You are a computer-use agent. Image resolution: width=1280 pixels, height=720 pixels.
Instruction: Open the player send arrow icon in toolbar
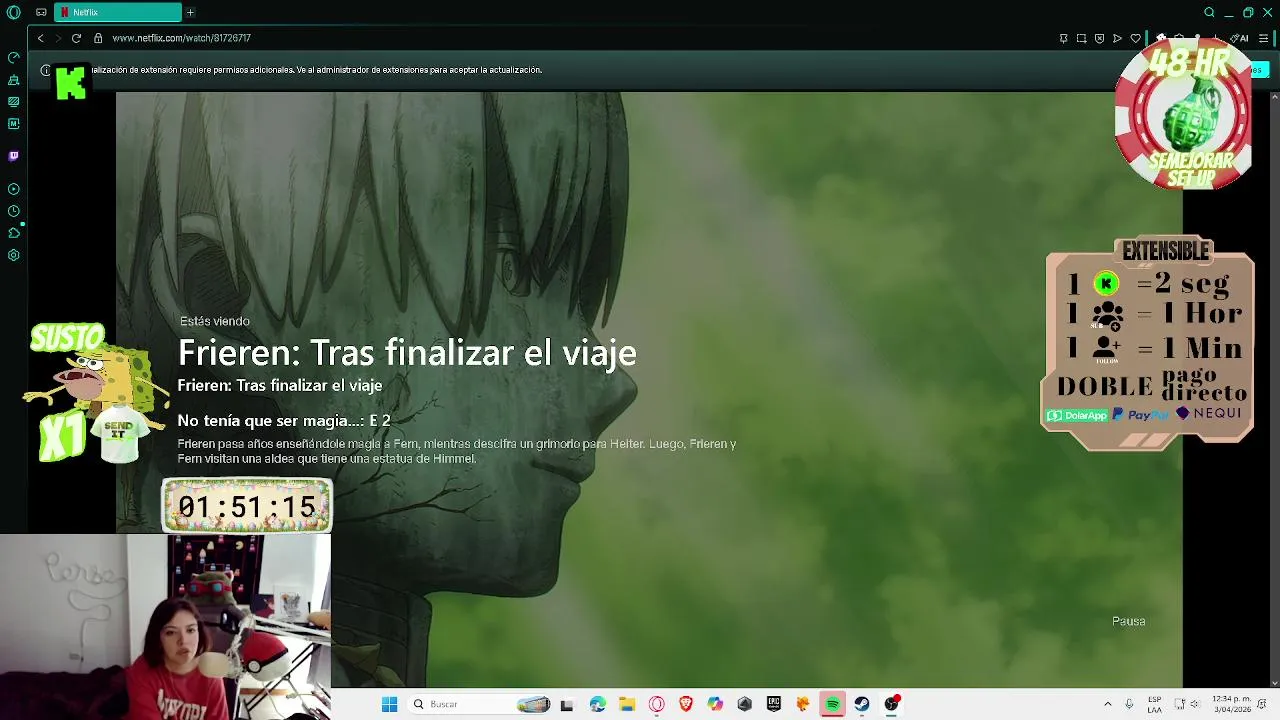coord(1117,38)
